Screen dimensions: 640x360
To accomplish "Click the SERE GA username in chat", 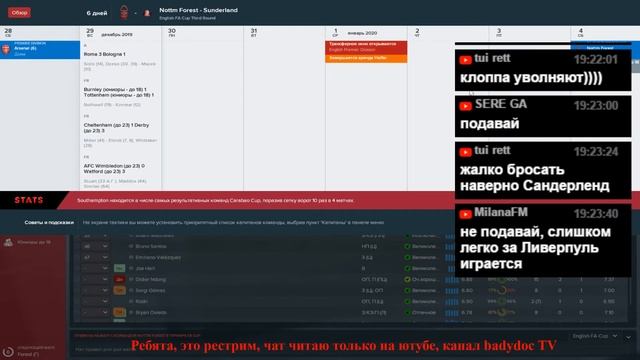I will (x=501, y=104).
